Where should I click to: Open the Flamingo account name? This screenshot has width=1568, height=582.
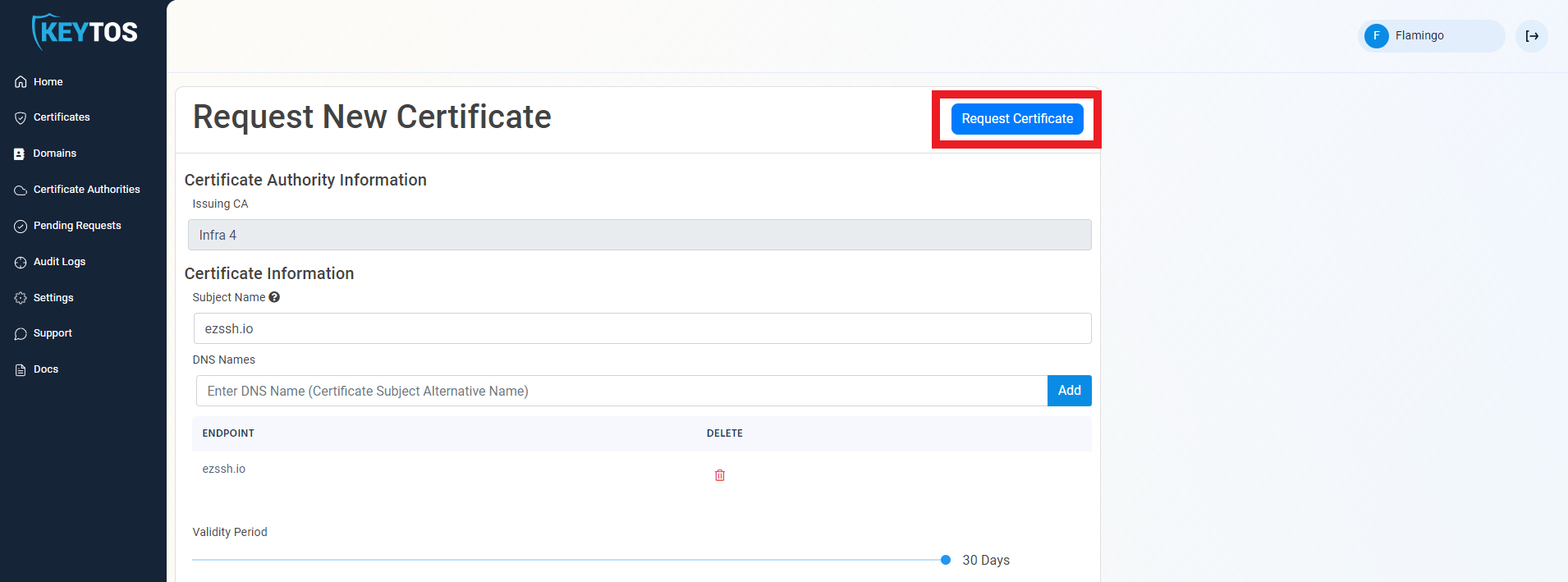[x=1419, y=35]
